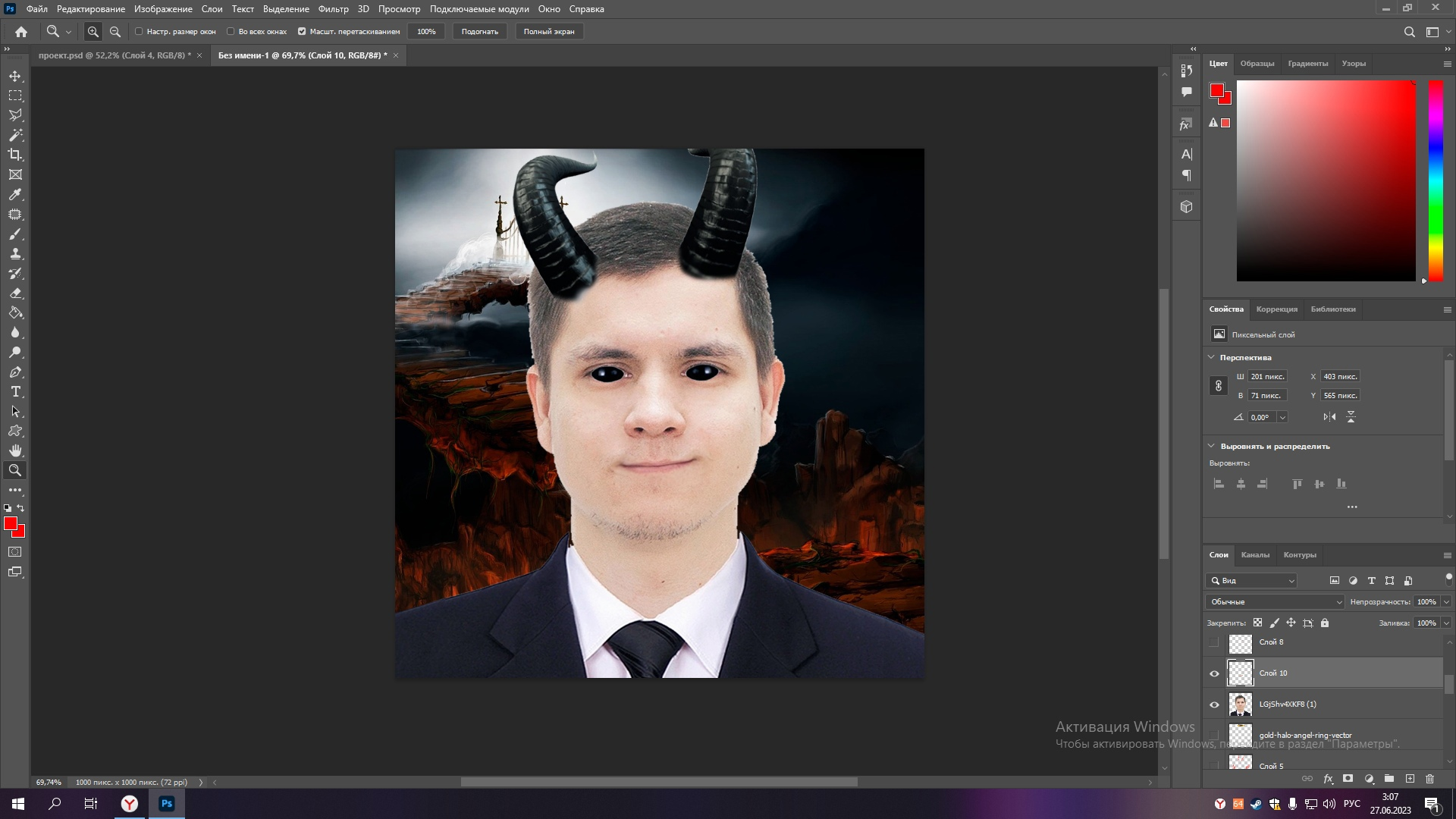The width and height of the screenshot is (1456, 819).
Task: Select the Move tool
Action: [x=15, y=76]
